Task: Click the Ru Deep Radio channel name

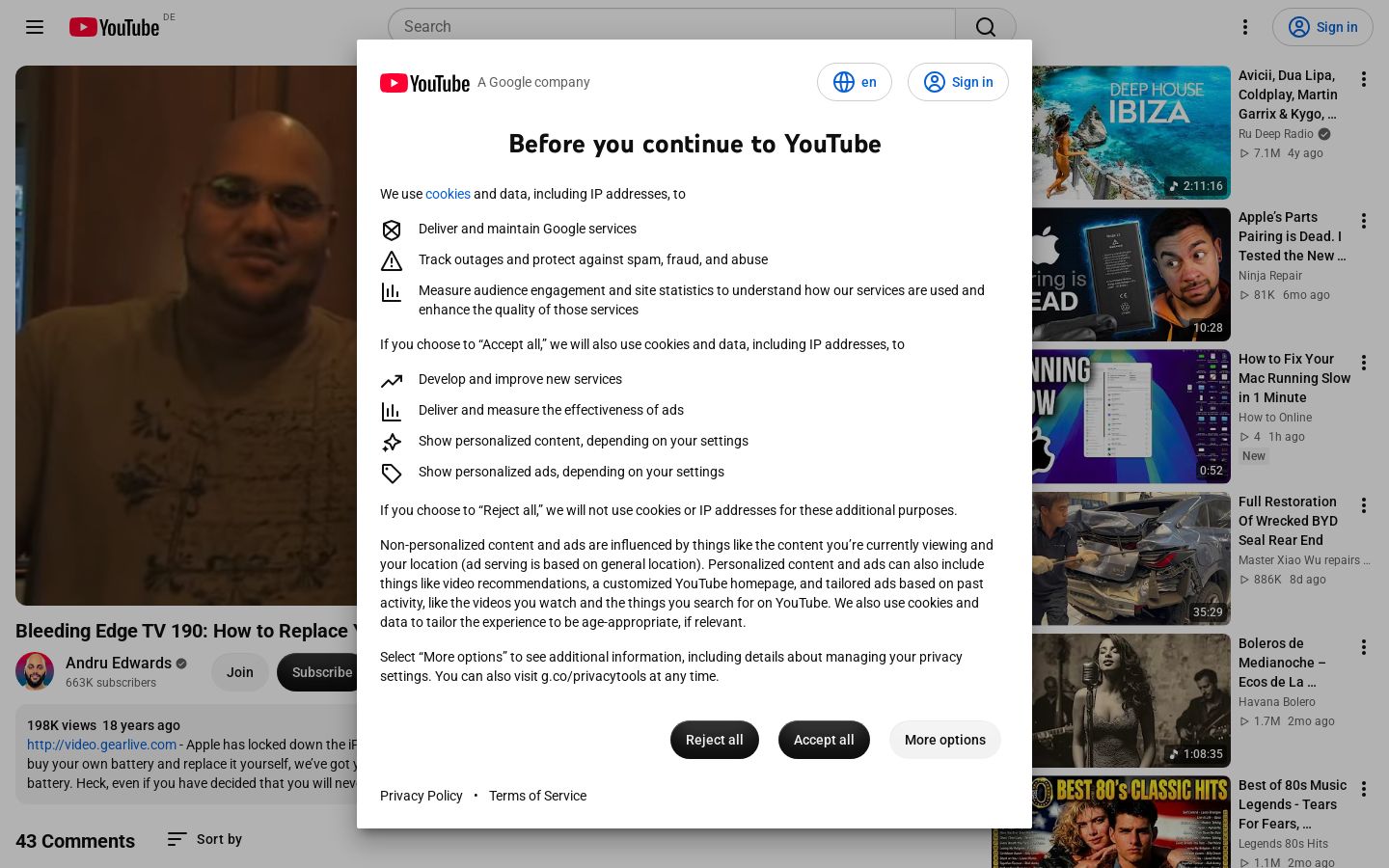Action: click(x=1276, y=134)
